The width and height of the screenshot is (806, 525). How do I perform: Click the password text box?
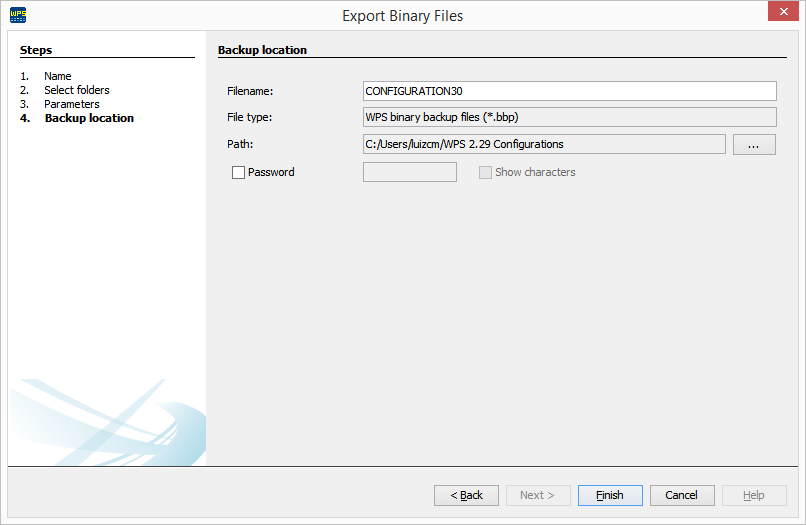point(409,172)
